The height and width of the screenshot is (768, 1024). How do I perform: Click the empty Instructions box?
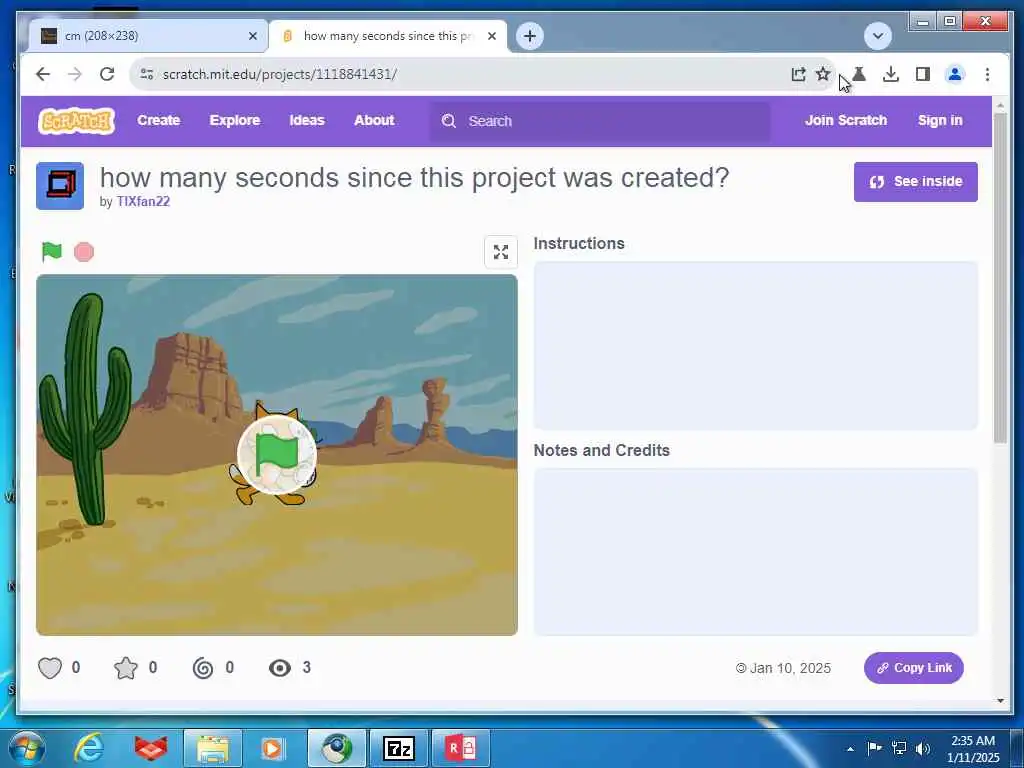point(756,345)
